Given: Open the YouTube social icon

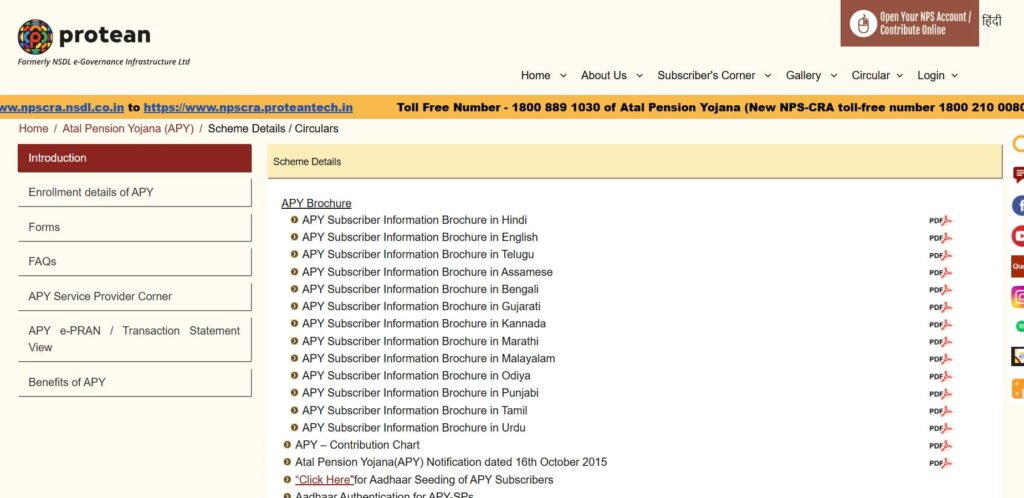Looking at the screenshot, I should (1018, 236).
